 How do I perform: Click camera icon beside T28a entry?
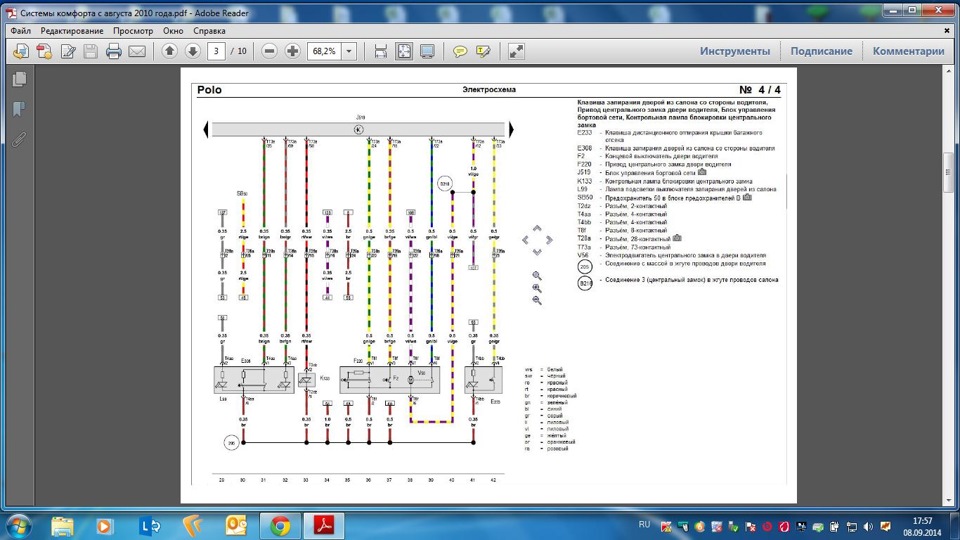click(x=677, y=238)
